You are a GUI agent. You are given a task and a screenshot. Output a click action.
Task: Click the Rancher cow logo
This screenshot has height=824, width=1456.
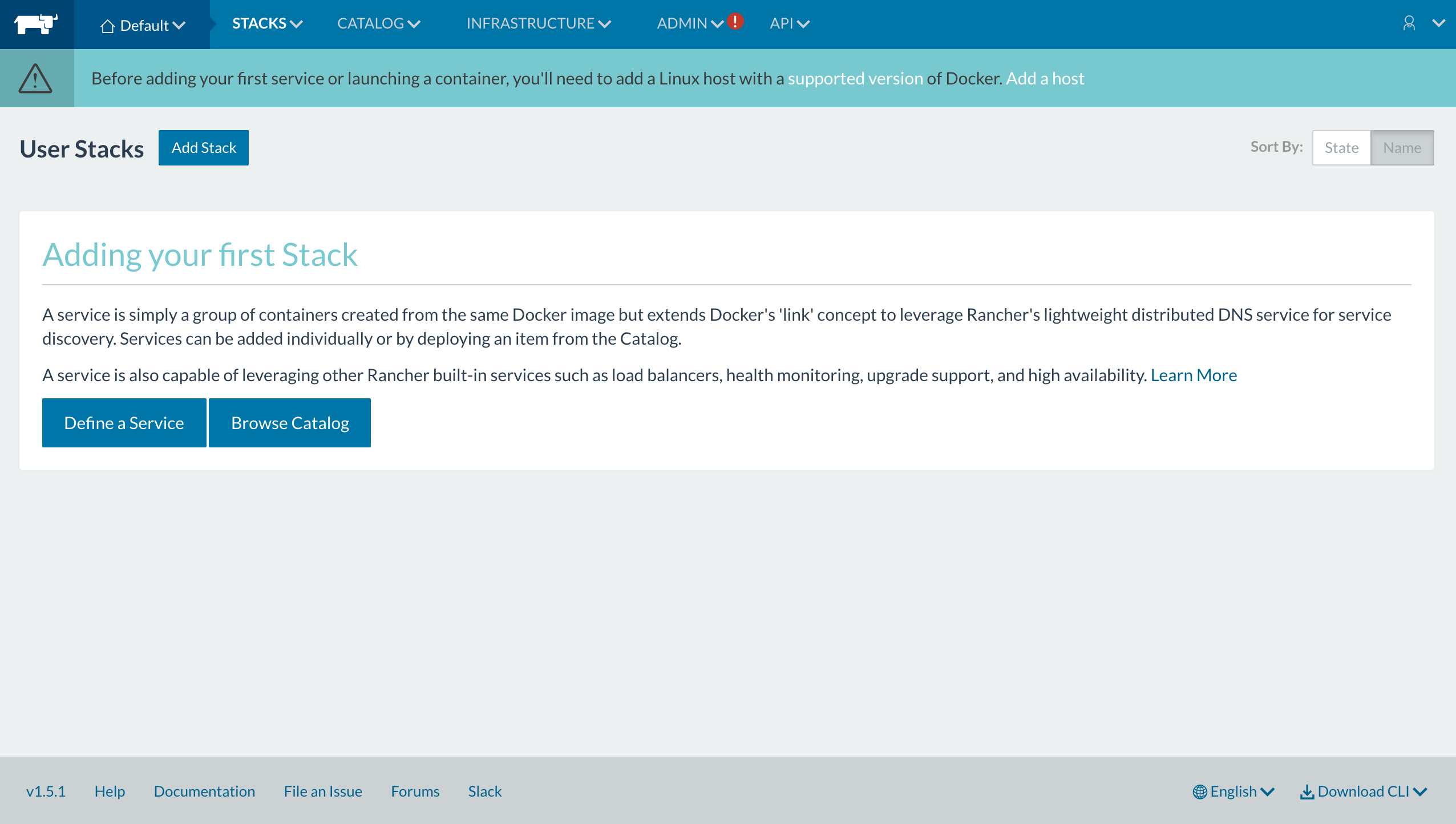pyautogui.click(x=36, y=24)
